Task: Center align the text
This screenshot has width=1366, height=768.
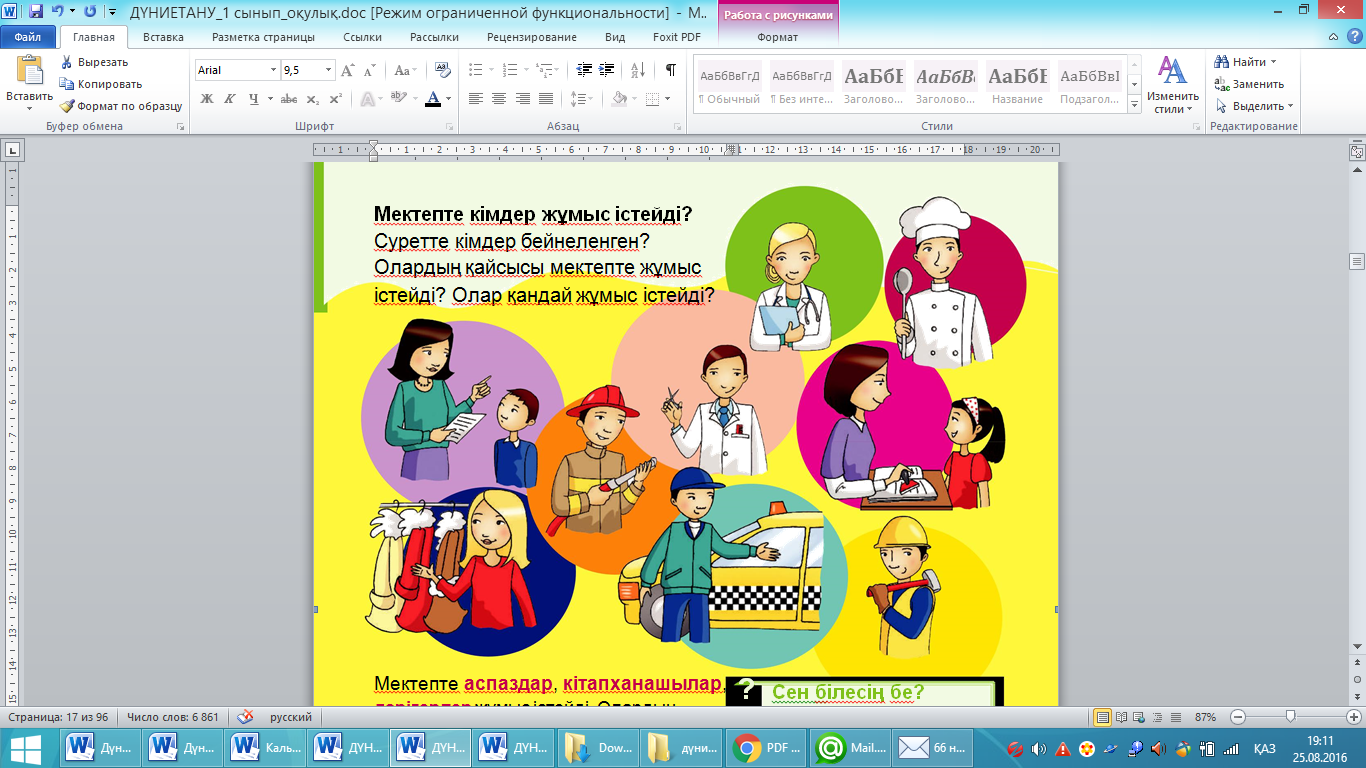Action: (499, 99)
